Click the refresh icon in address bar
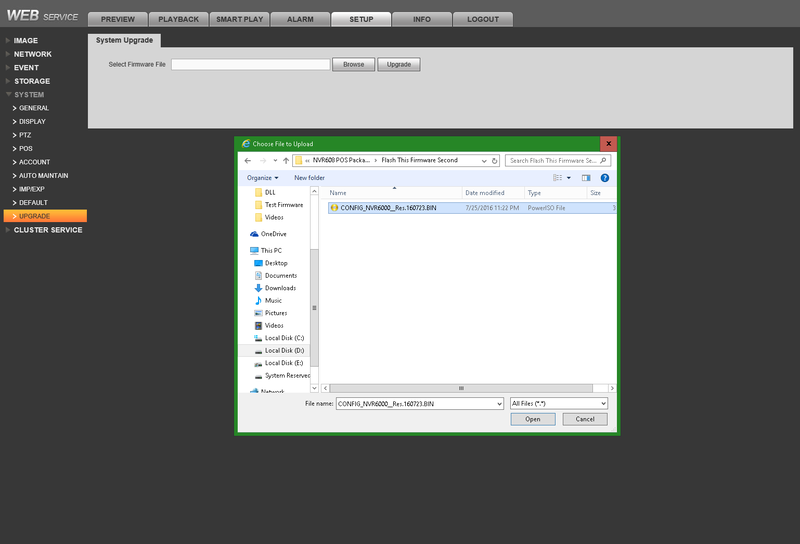The width and height of the screenshot is (800, 544). click(x=494, y=160)
